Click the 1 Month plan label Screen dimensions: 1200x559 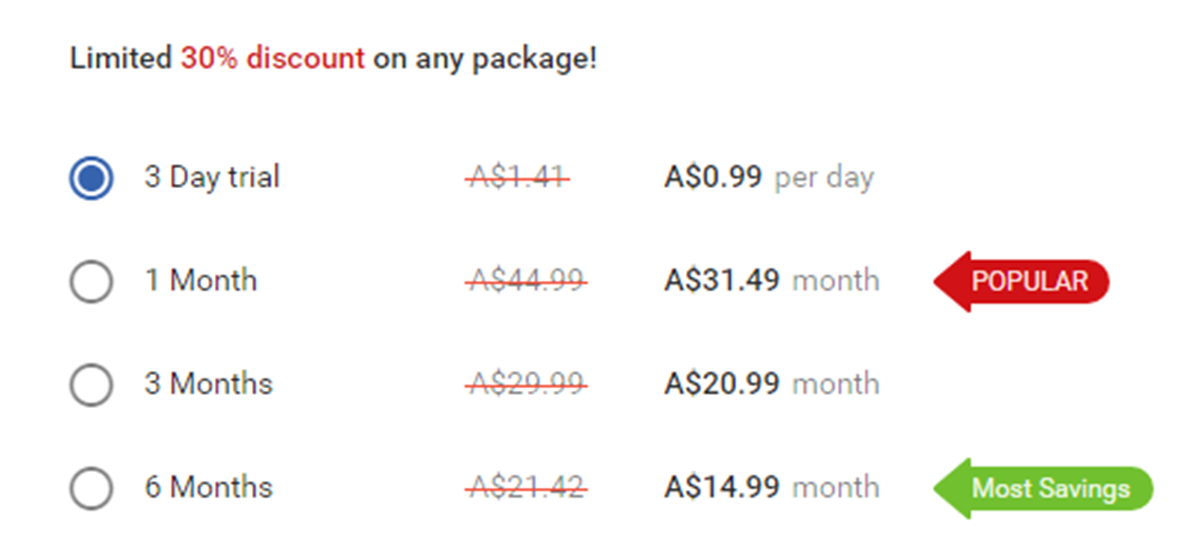click(200, 280)
